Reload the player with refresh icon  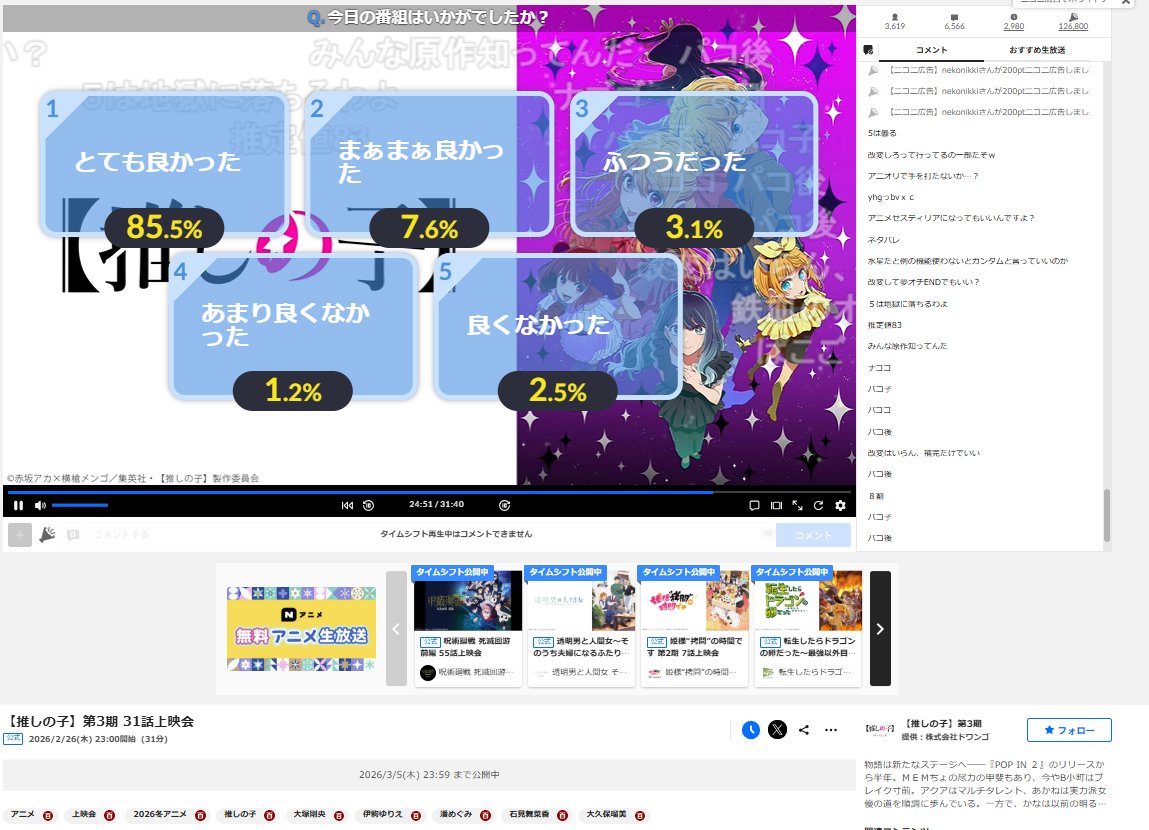pos(819,505)
